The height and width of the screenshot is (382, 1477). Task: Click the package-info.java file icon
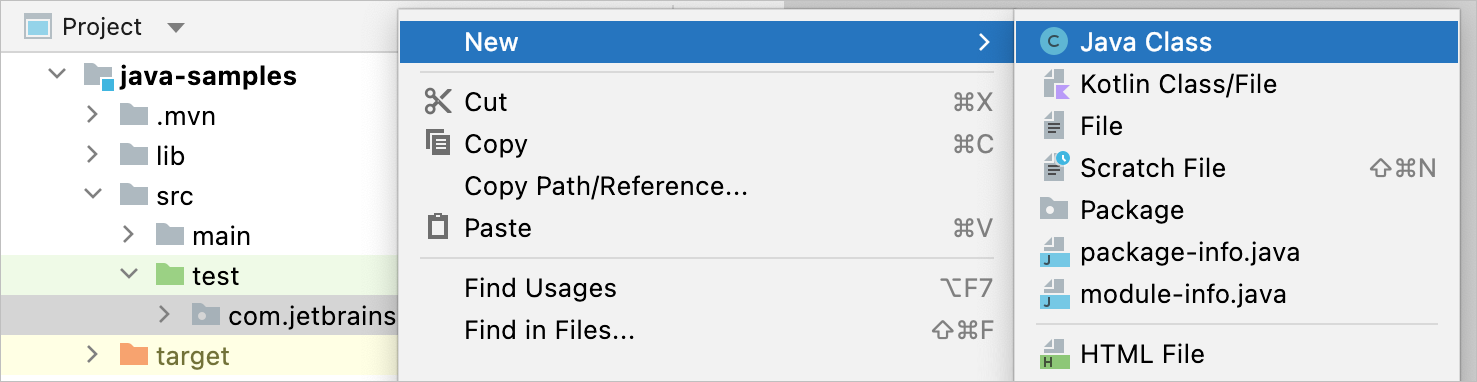(x=1054, y=251)
